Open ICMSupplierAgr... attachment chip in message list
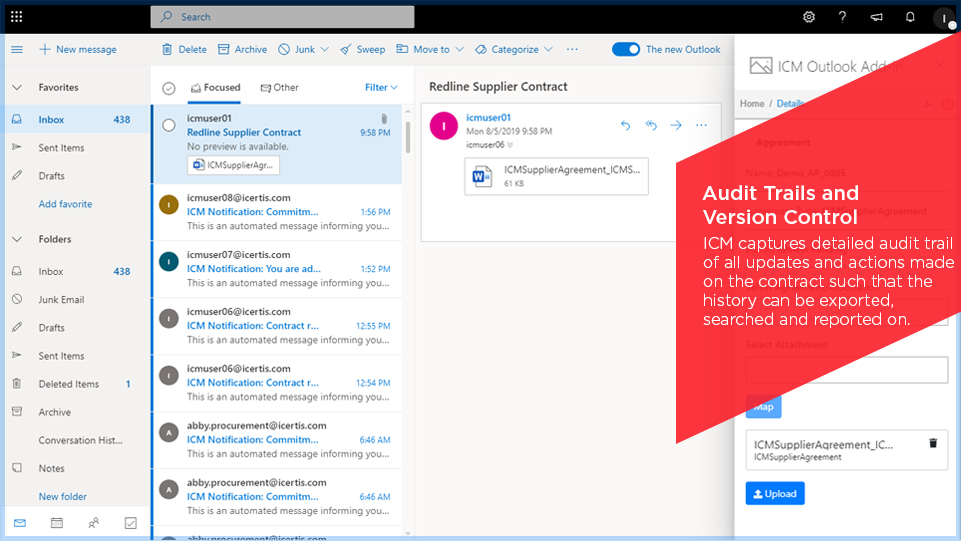 click(234, 165)
